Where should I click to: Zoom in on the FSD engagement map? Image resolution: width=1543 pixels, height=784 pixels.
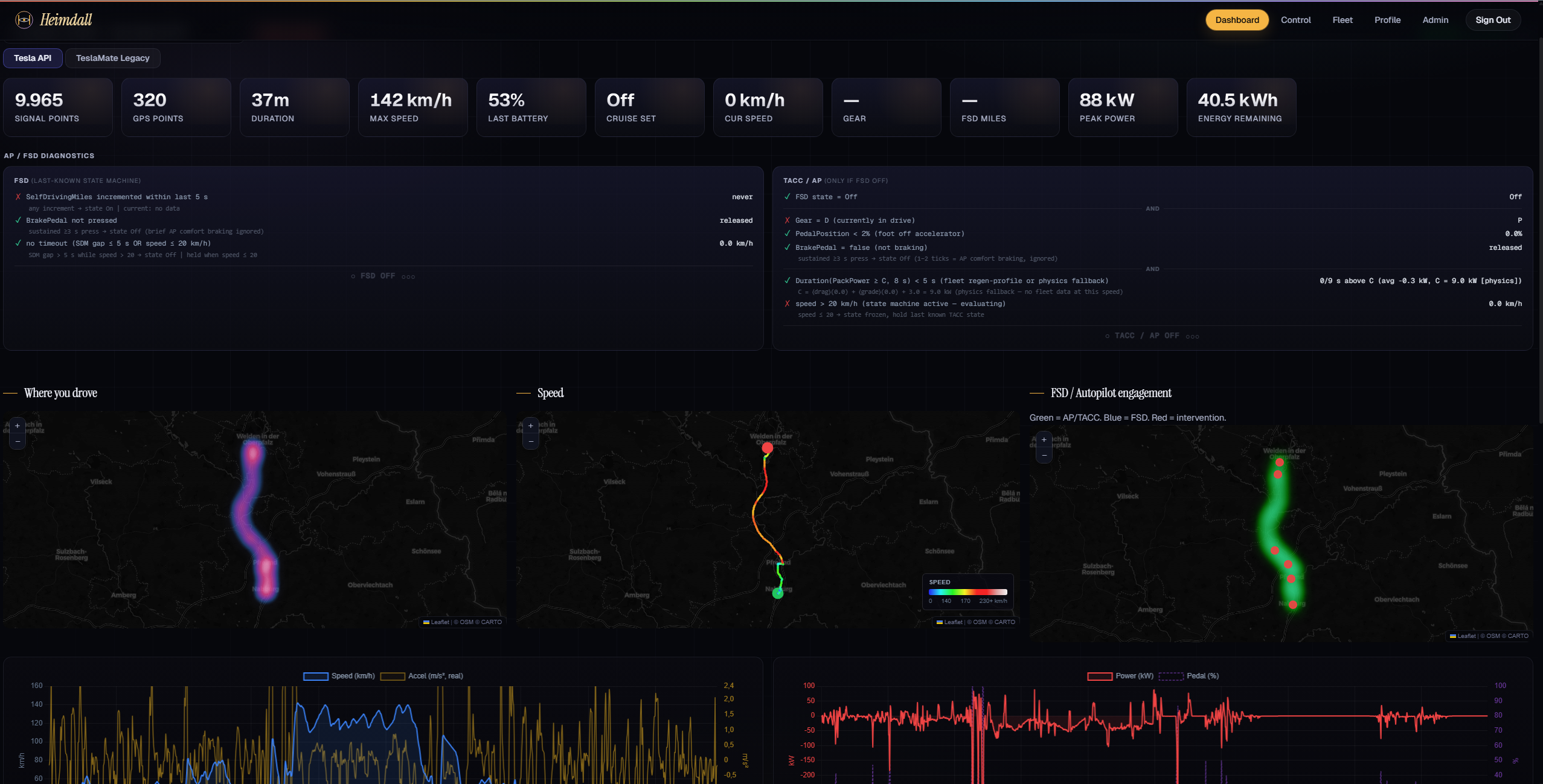(x=1044, y=440)
